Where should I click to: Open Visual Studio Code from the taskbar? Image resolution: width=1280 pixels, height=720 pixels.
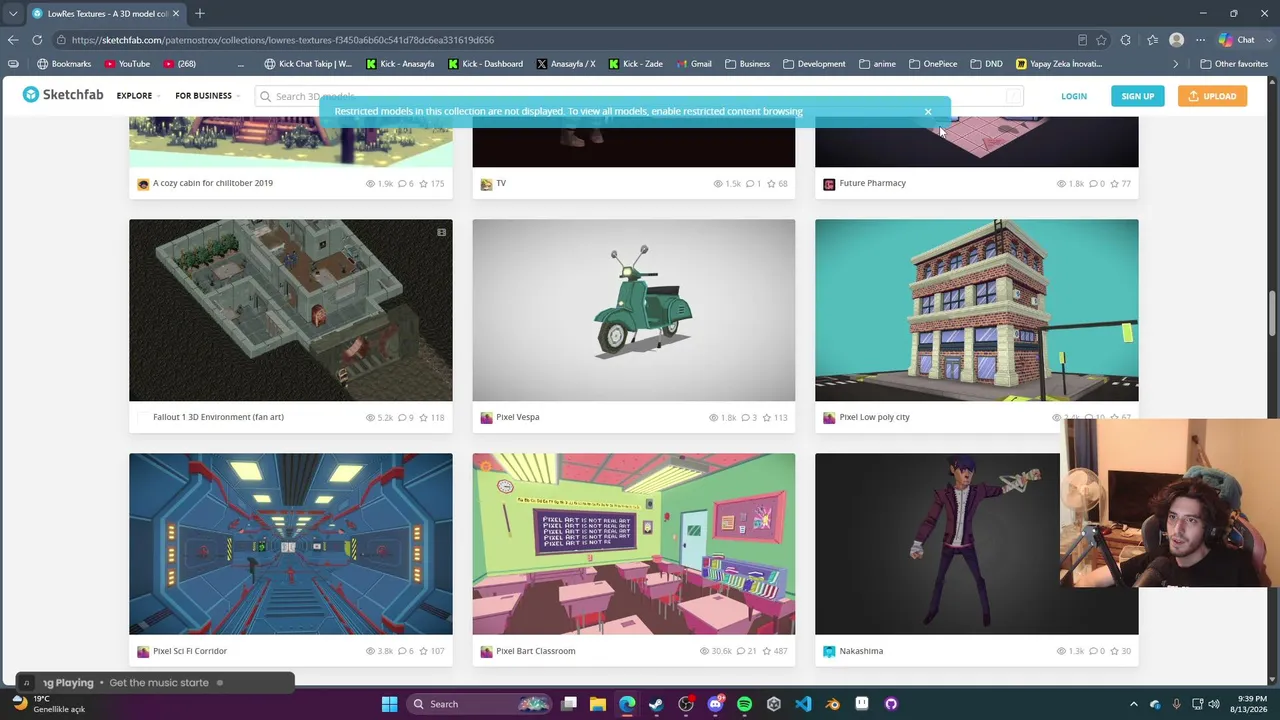point(803,704)
